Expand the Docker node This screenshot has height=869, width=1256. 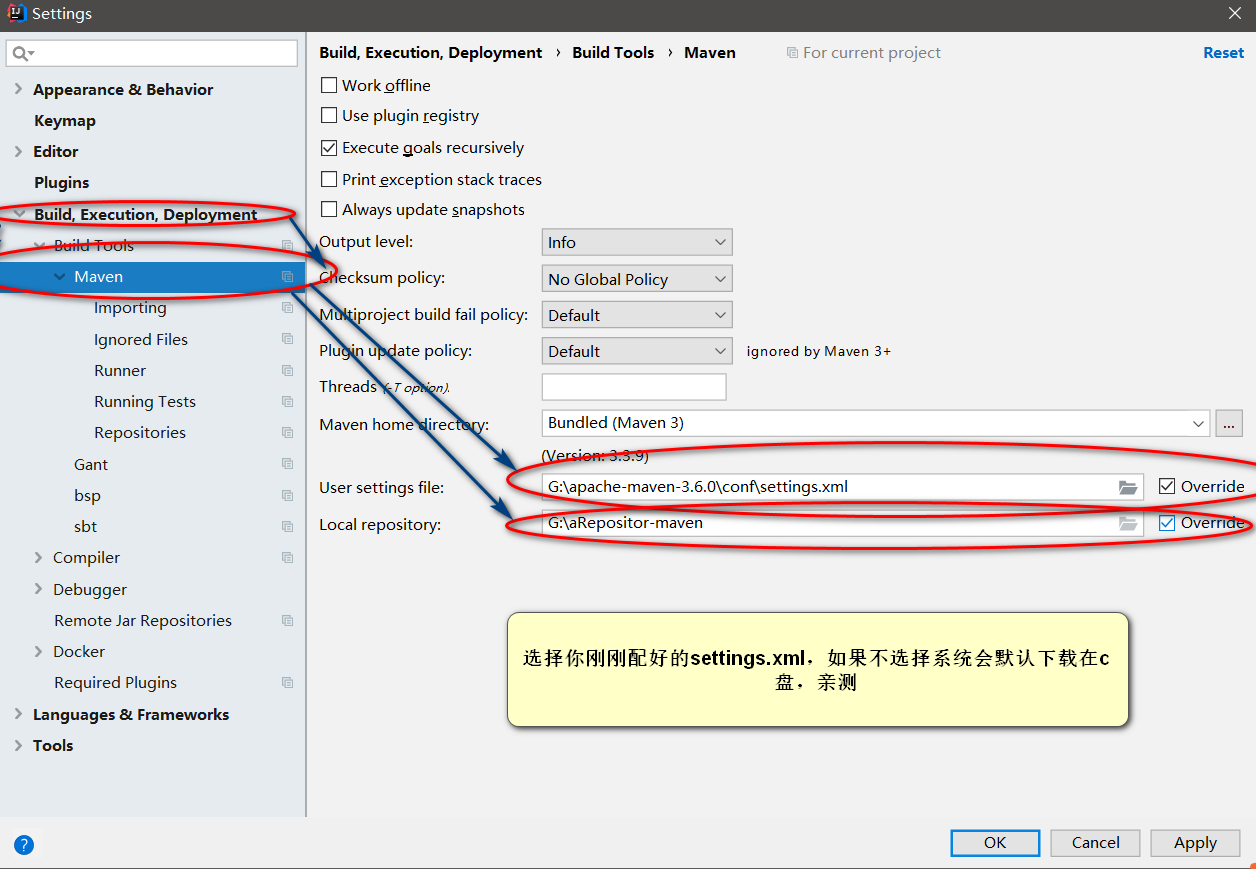38,651
